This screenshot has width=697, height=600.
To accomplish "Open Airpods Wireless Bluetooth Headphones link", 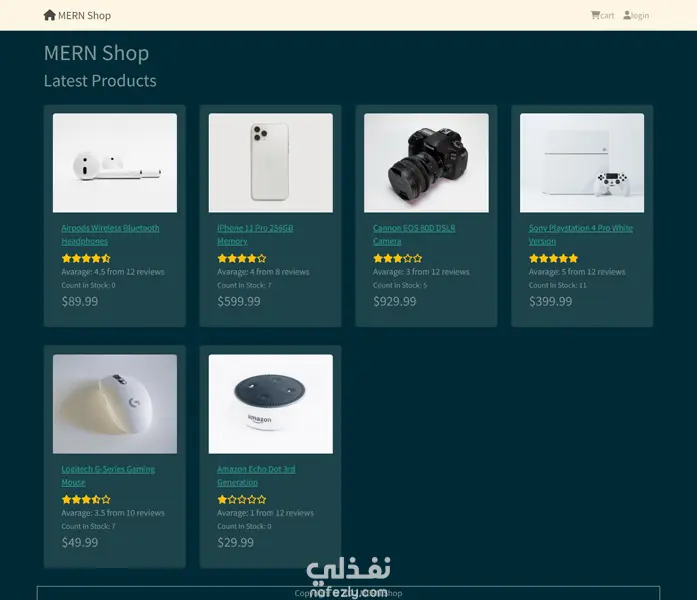I will tap(110, 235).
